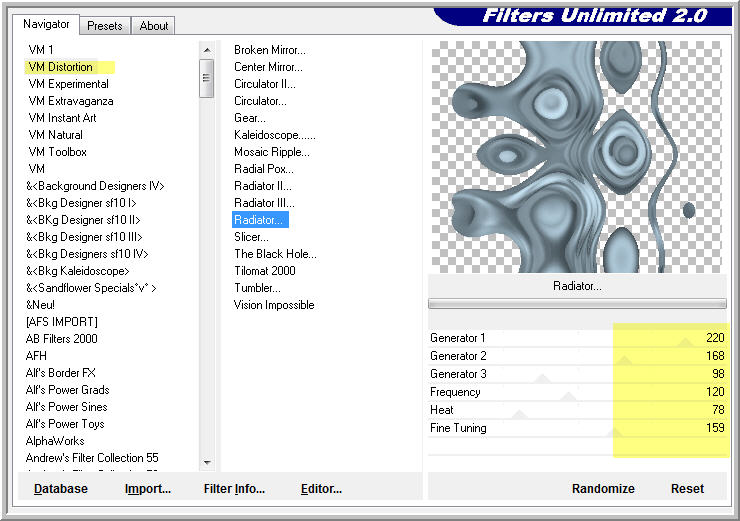Select Alf's Power Toys category
740x521 pixels.
pyautogui.click(x=65, y=423)
